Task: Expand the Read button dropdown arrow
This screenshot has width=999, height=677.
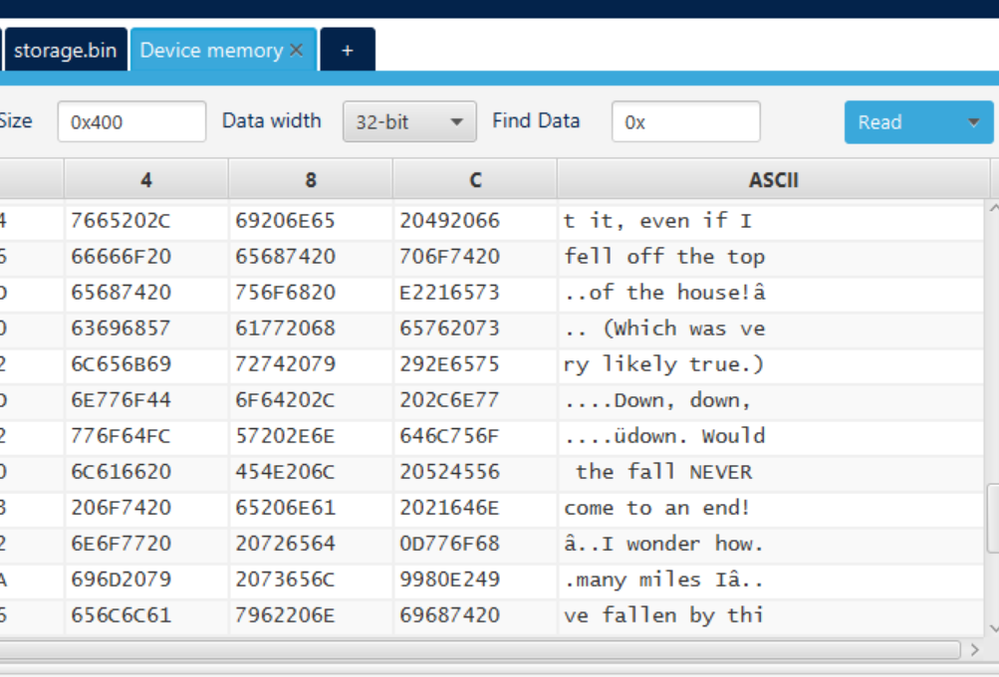Action: [x=973, y=122]
